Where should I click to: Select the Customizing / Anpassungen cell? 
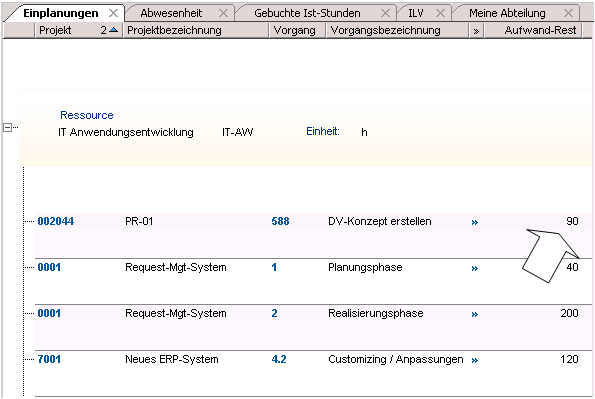[x=396, y=359]
